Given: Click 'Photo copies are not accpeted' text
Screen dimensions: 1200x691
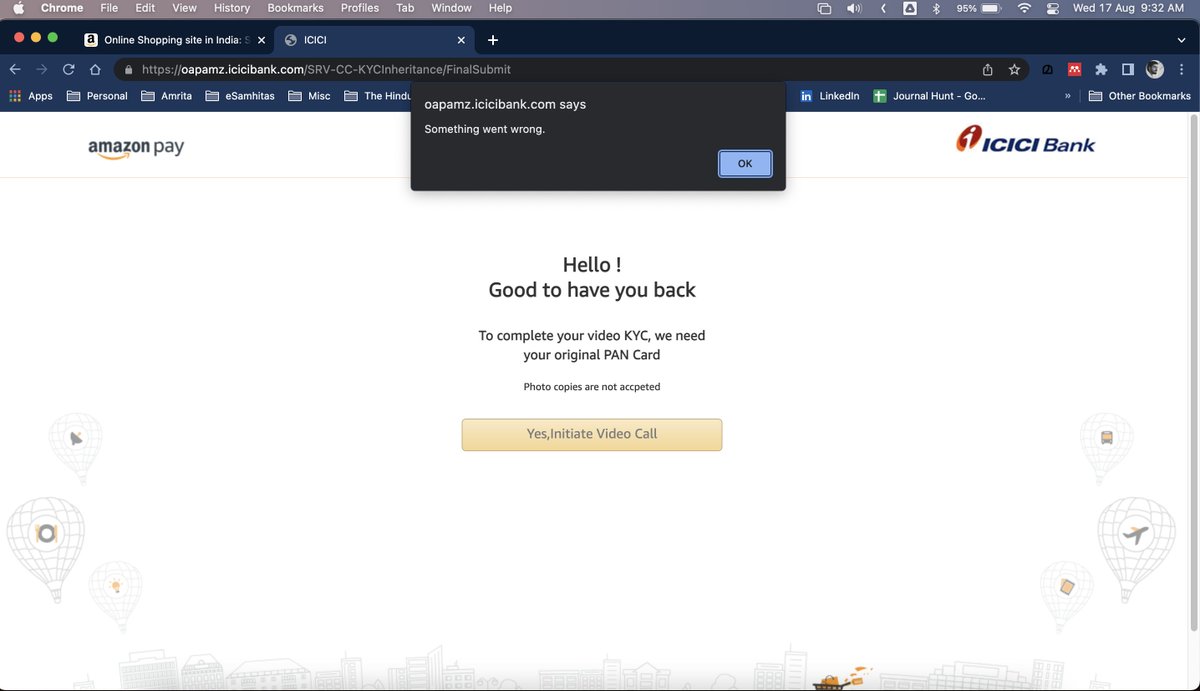Looking at the screenshot, I should click(x=592, y=386).
